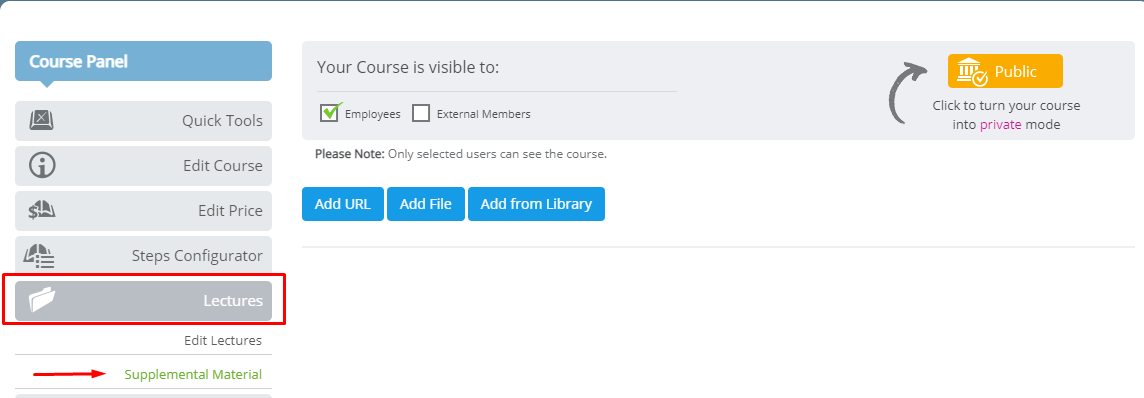Click the Add from Library button

point(536,204)
